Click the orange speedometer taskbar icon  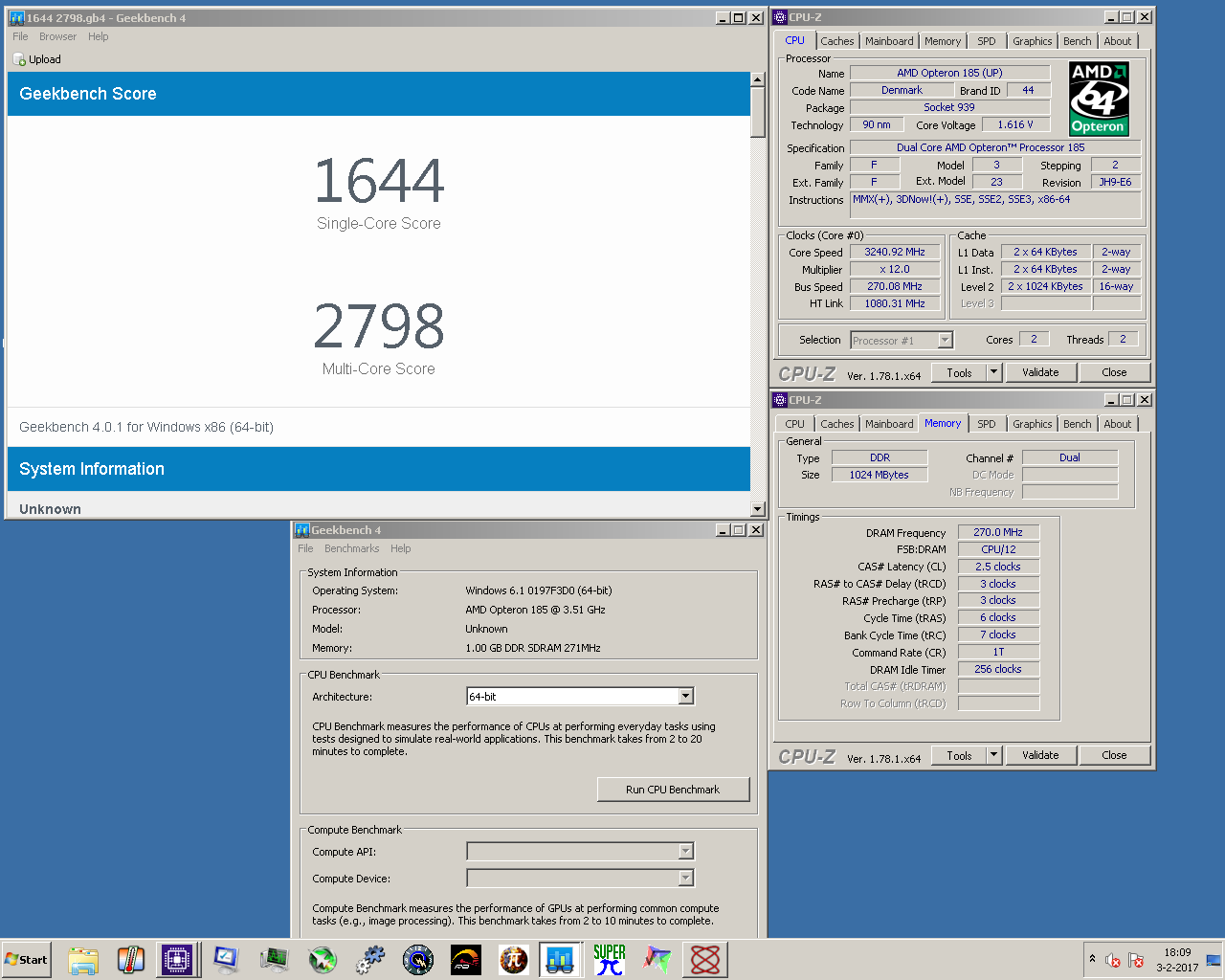(x=466, y=959)
